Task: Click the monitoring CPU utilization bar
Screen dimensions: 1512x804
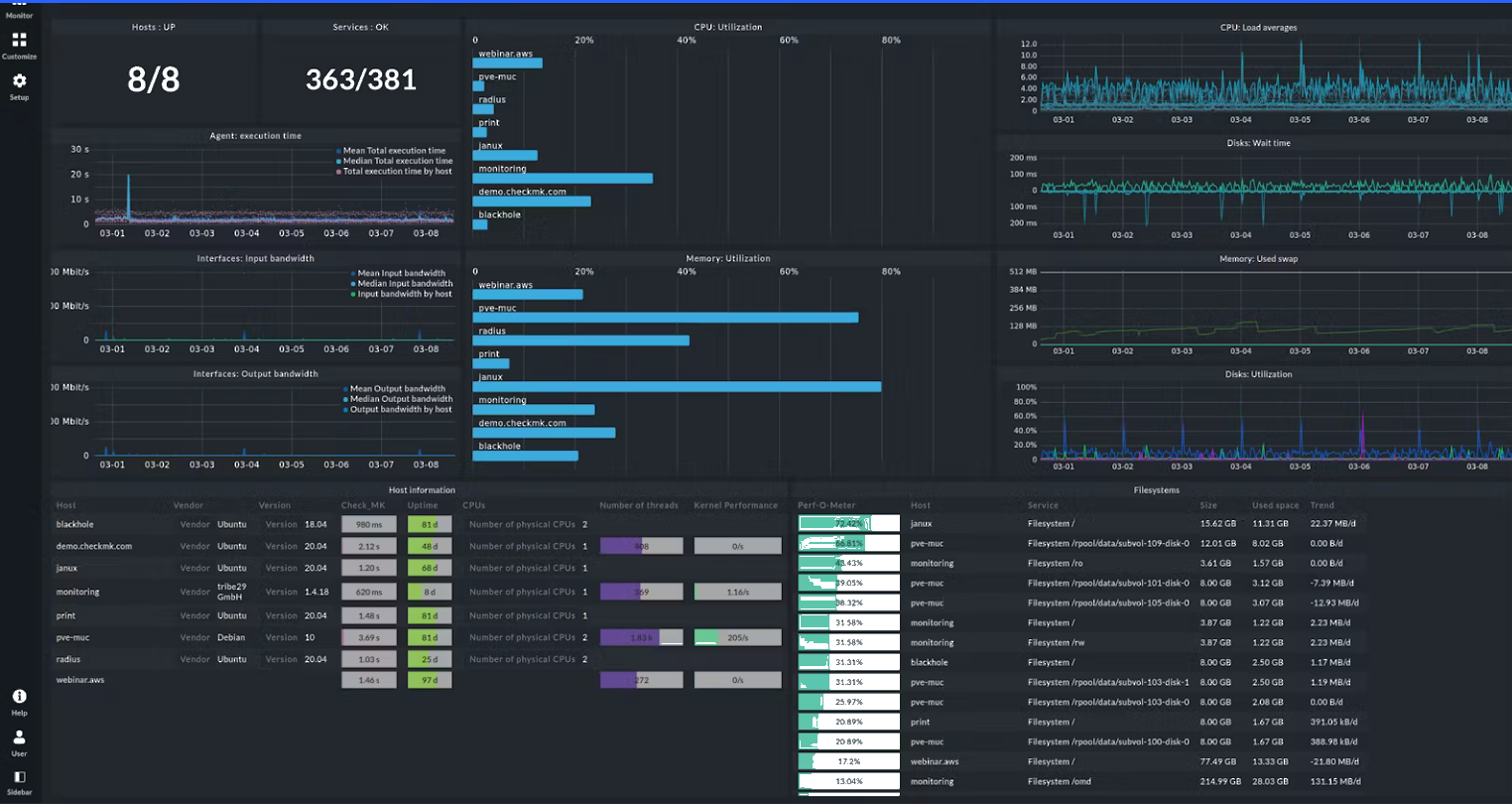Action: pos(563,179)
